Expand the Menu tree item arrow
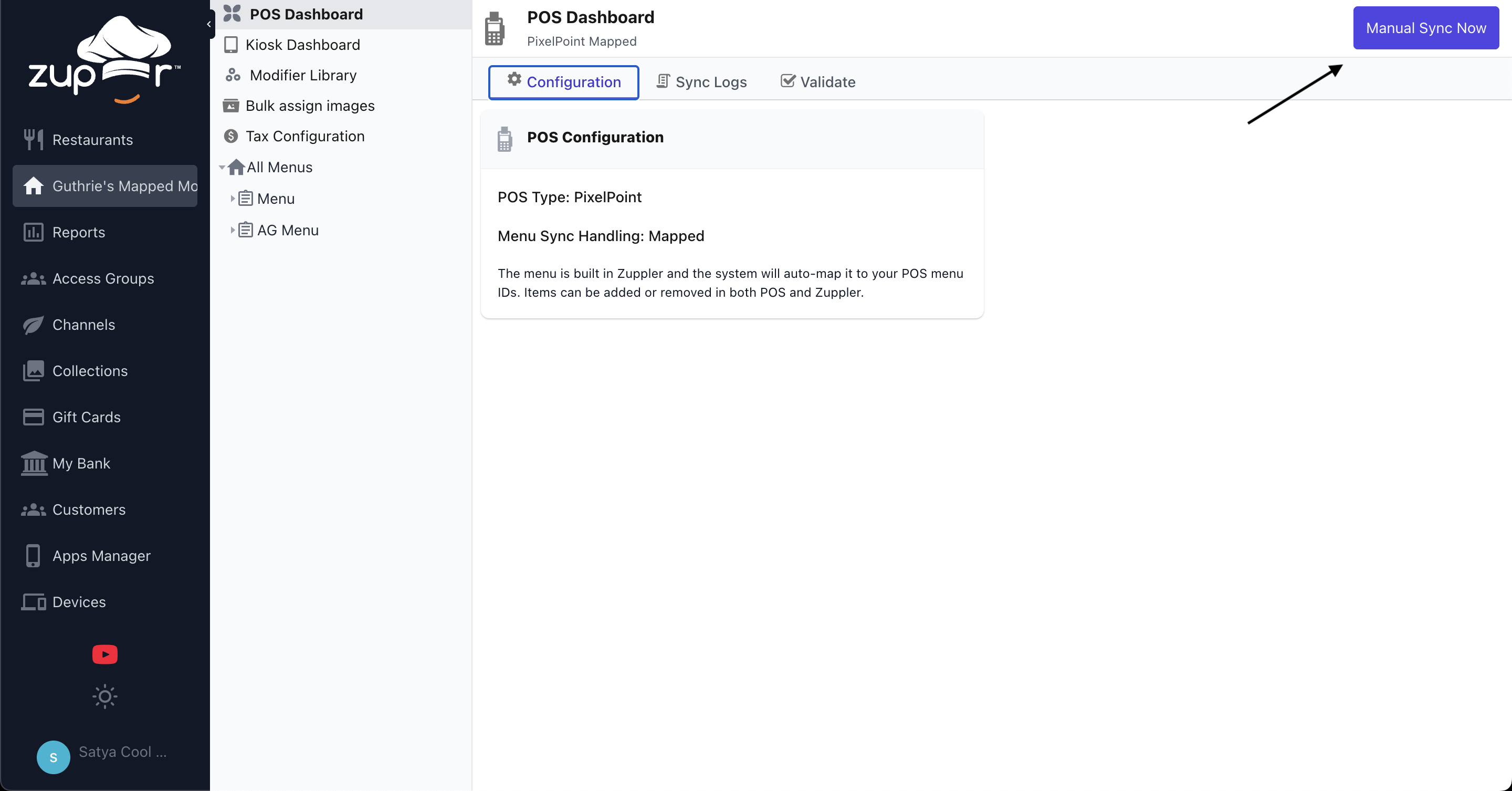Viewport: 1512px width, 791px height. pos(233,199)
